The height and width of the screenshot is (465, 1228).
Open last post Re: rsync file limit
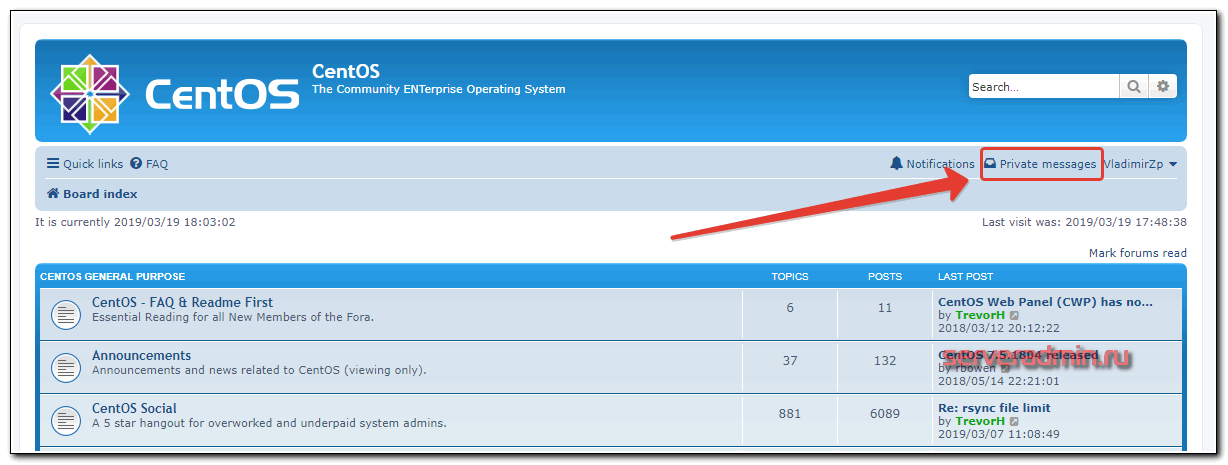click(994, 408)
